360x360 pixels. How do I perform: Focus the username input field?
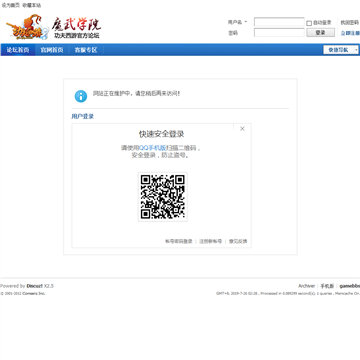(x=279, y=22)
